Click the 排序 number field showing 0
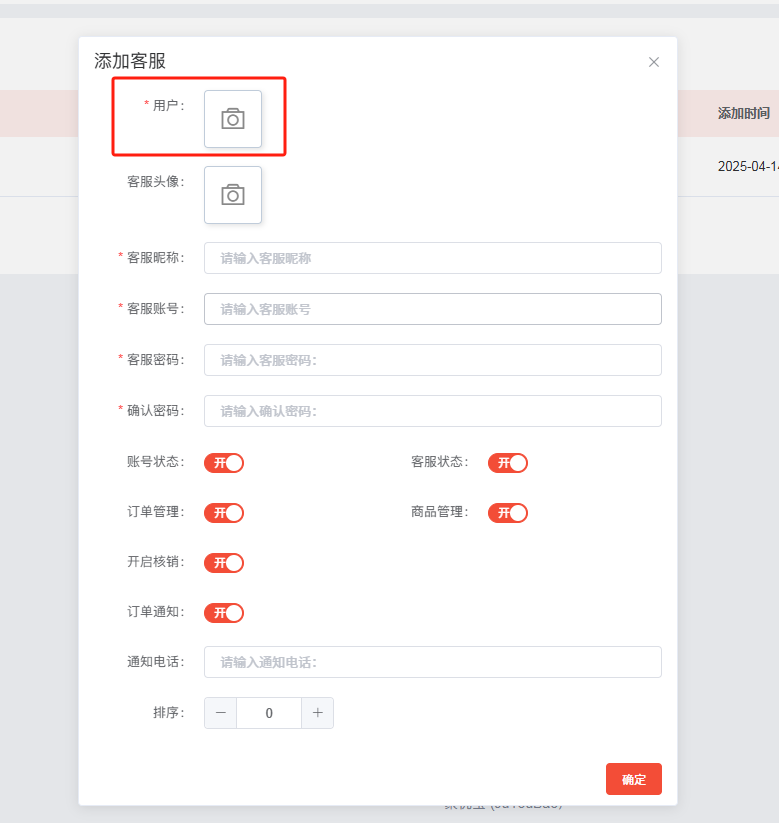This screenshot has width=779, height=823. click(269, 712)
